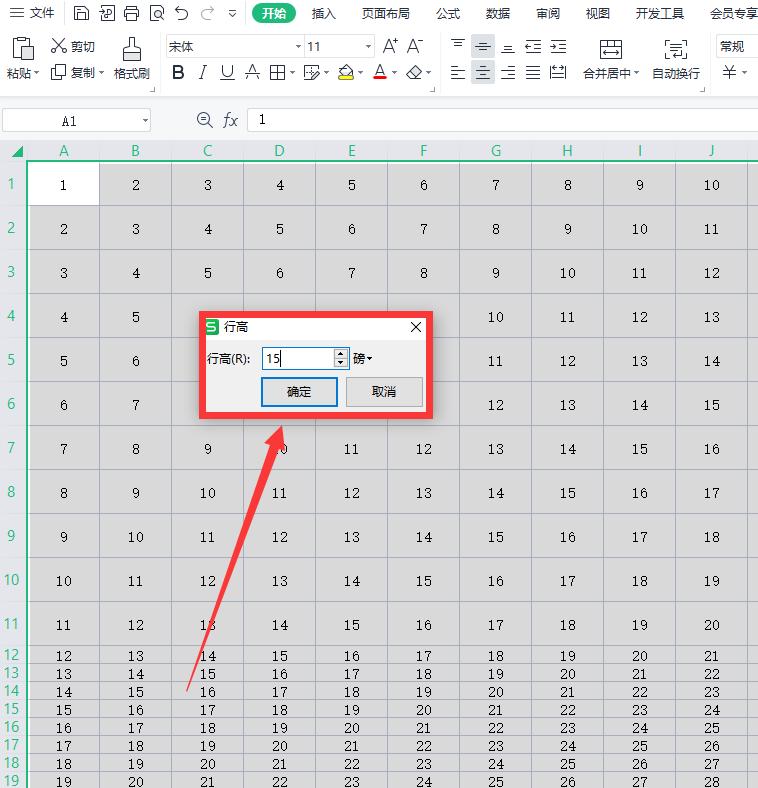Screen dimensions: 758x788
Task: Open the 磅 unit dropdown in dialog
Action: (x=363, y=359)
